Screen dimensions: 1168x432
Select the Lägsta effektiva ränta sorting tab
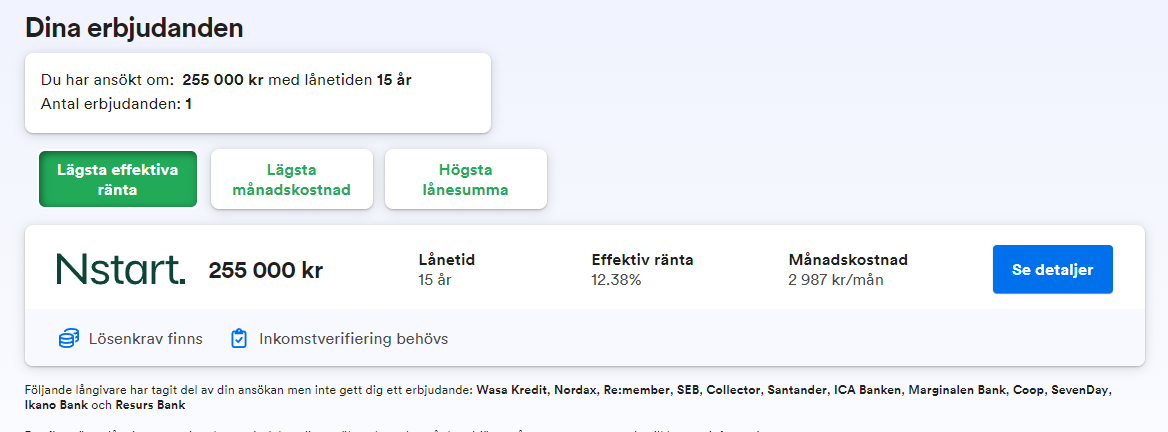[x=118, y=180]
